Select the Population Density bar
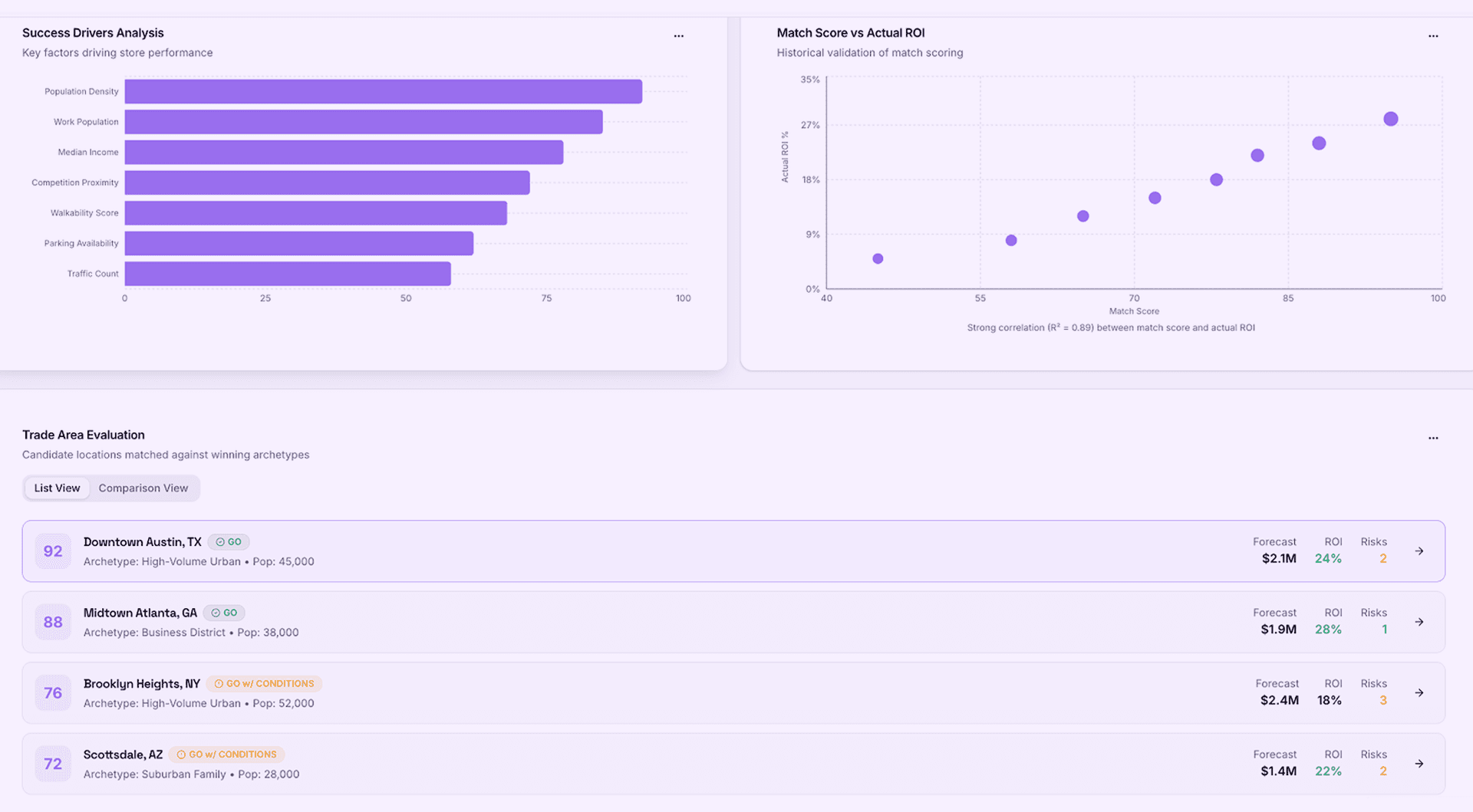 coord(384,91)
